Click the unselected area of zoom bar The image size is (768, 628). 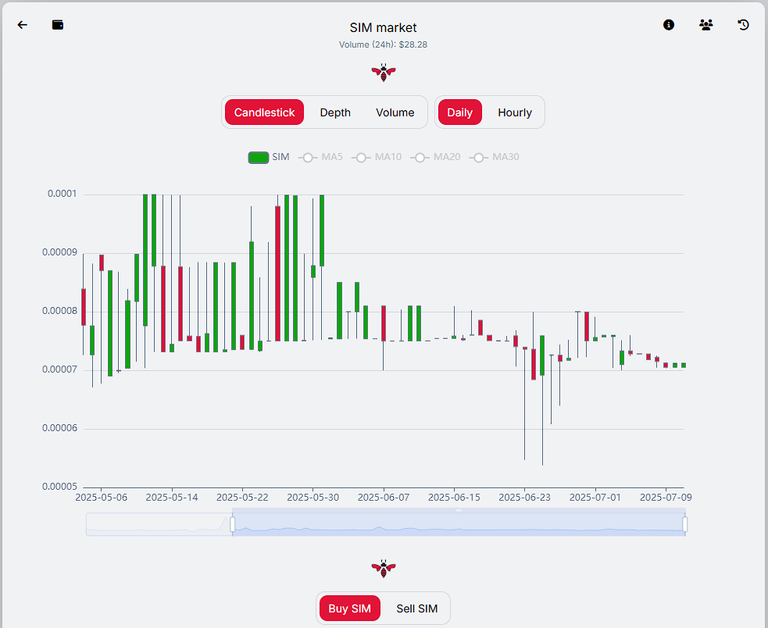[x=159, y=524]
